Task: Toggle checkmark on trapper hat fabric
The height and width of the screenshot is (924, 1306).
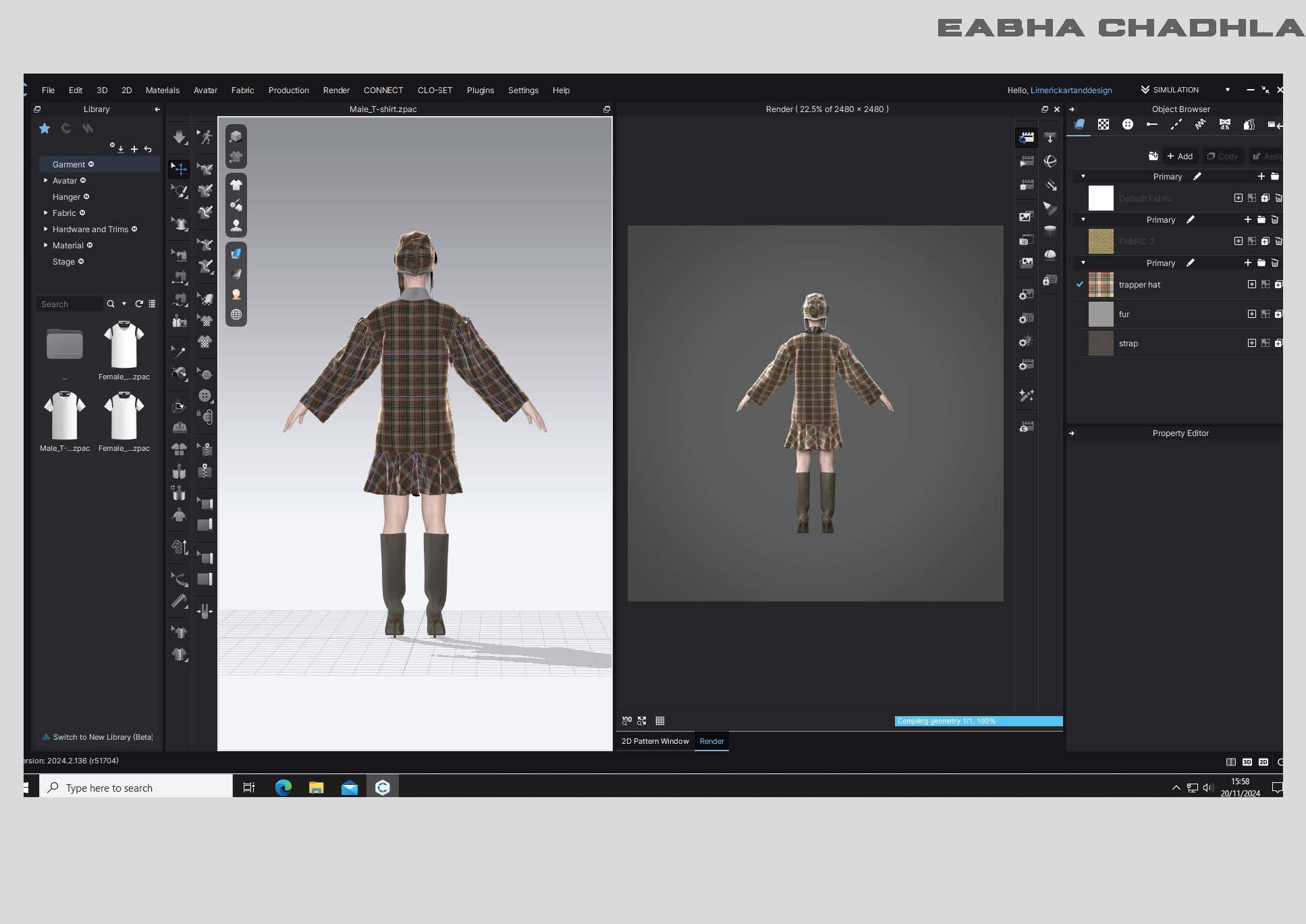Action: pyautogui.click(x=1080, y=284)
